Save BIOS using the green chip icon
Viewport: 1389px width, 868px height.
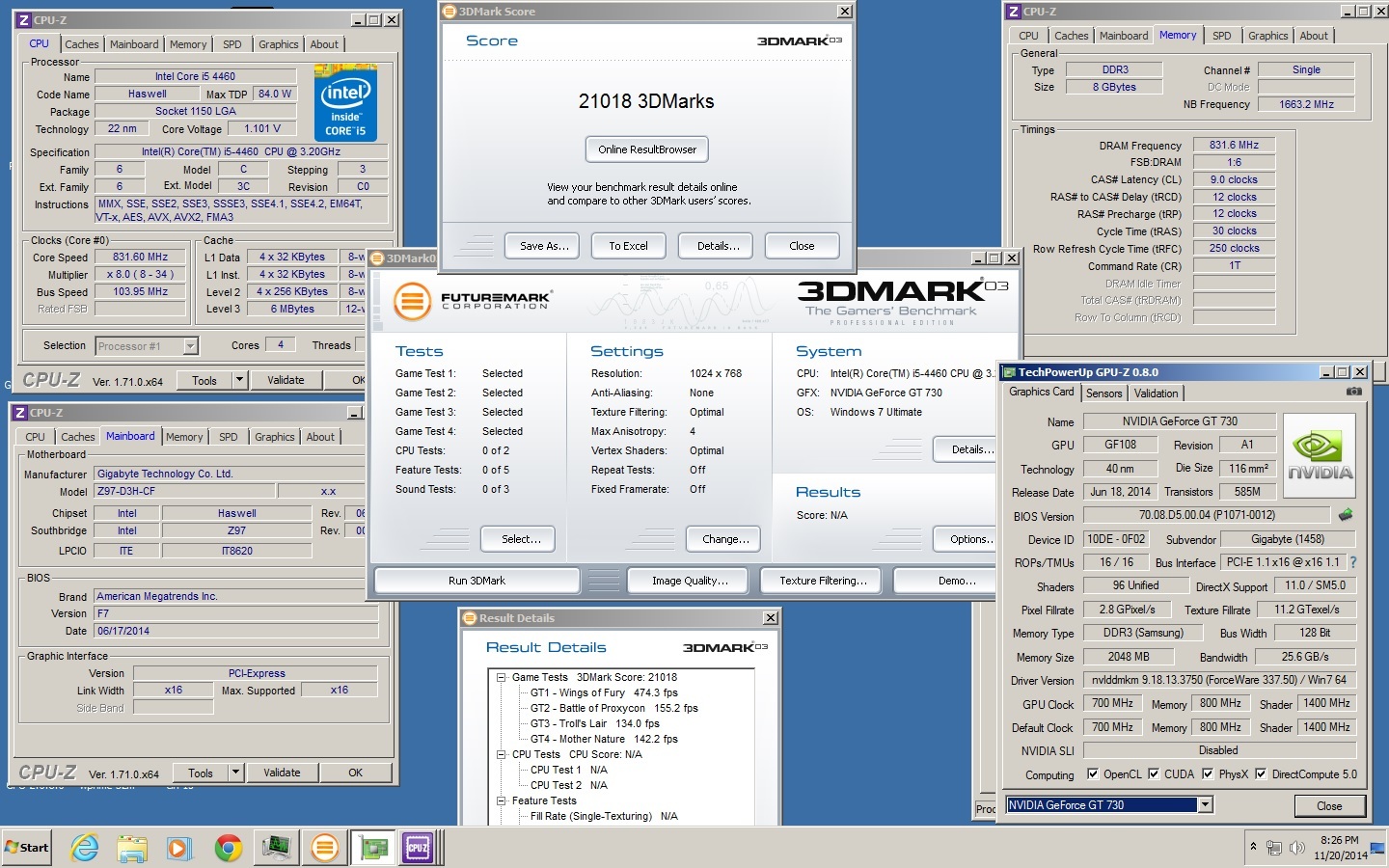[x=1346, y=515]
